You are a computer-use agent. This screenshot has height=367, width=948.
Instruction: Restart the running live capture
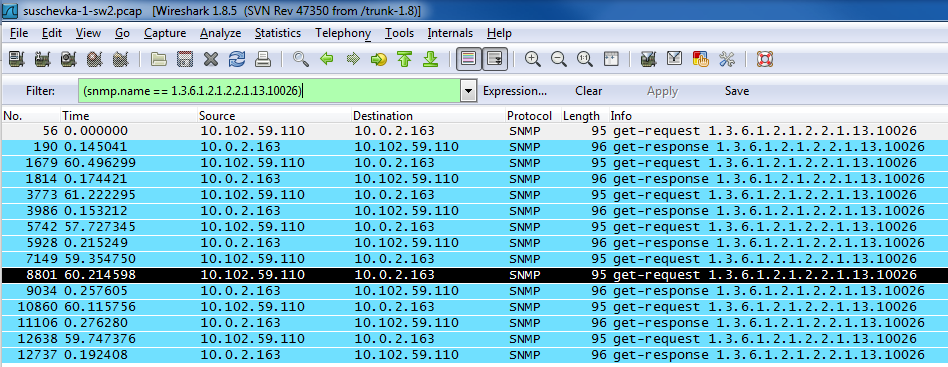[x=120, y=59]
